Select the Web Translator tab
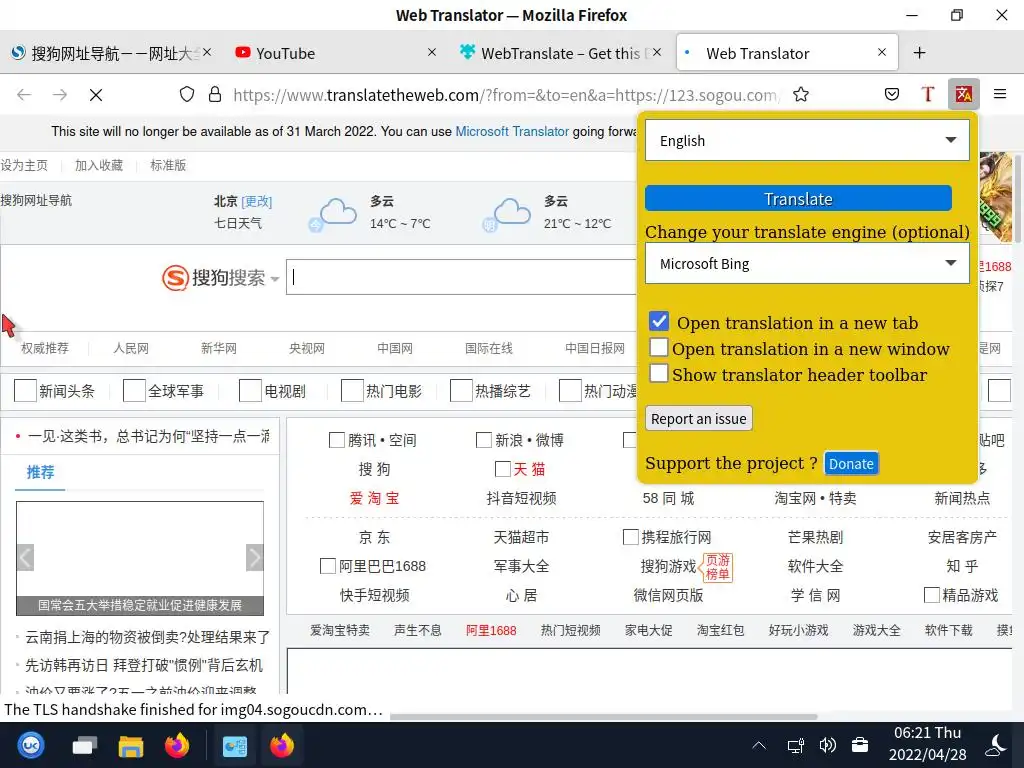The height and width of the screenshot is (768, 1024). click(x=787, y=53)
